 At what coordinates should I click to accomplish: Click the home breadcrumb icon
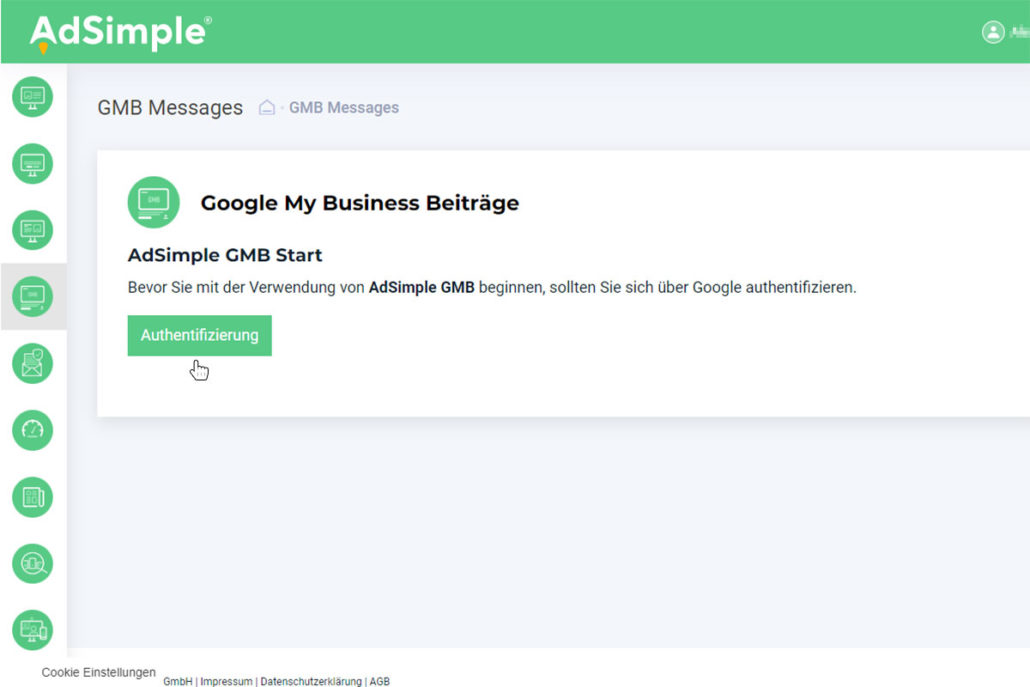tap(267, 108)
